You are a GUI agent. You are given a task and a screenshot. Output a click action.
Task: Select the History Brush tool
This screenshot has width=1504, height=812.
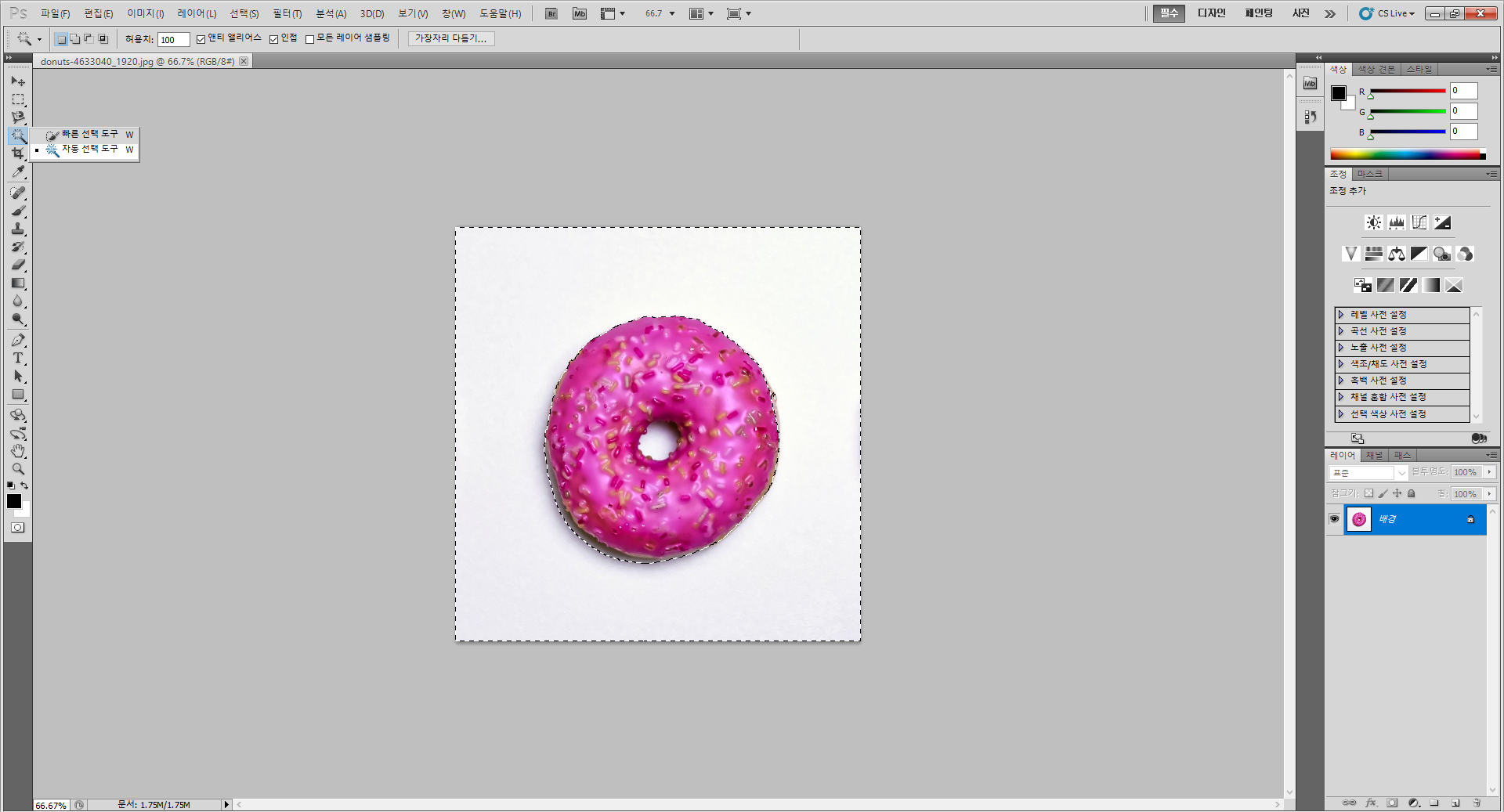(18, 247)
